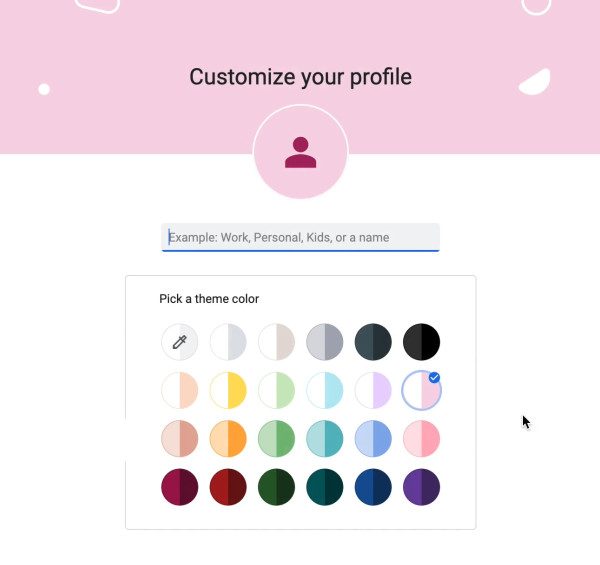The image size is (600, 565).
Task: Pick the dark purple theme color
Action: click(421, 487)
